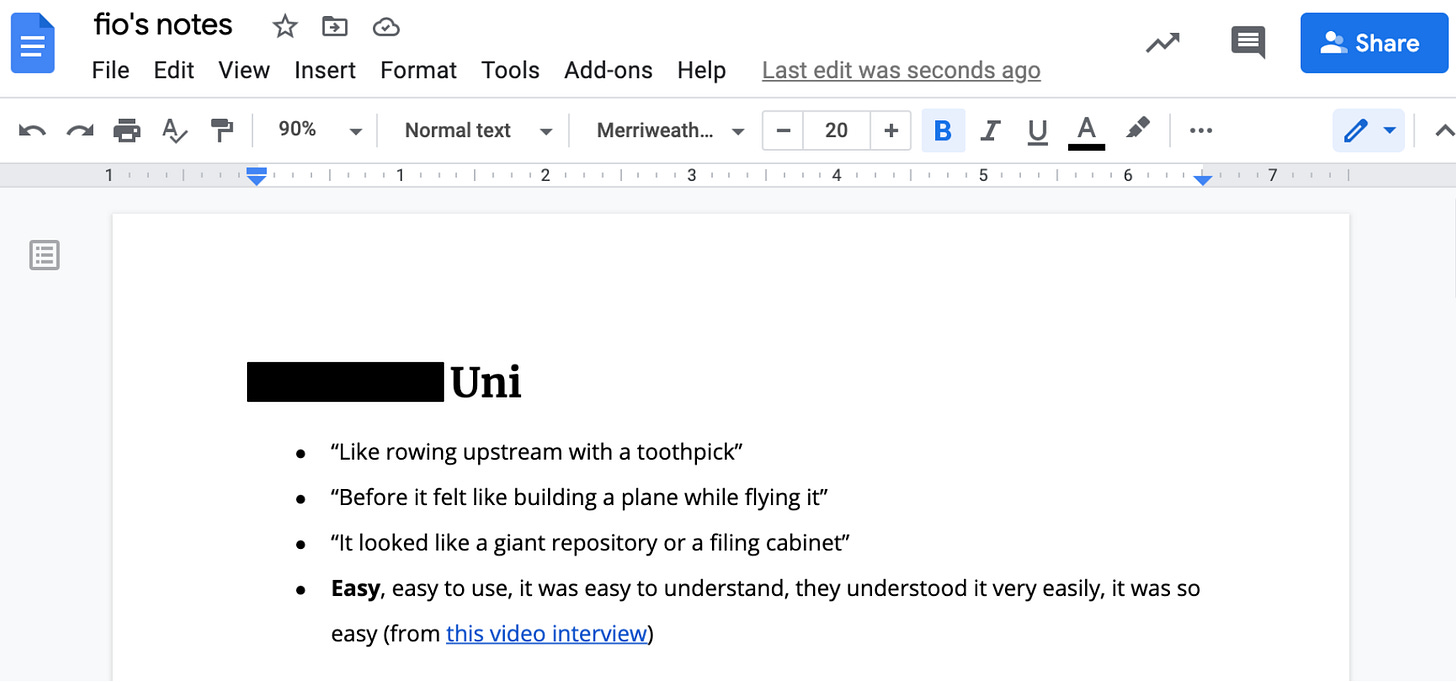Open the Merriweather font dropdown
Screen dimensions: 1456x682
pyautogui.click(x=670, y=130)
